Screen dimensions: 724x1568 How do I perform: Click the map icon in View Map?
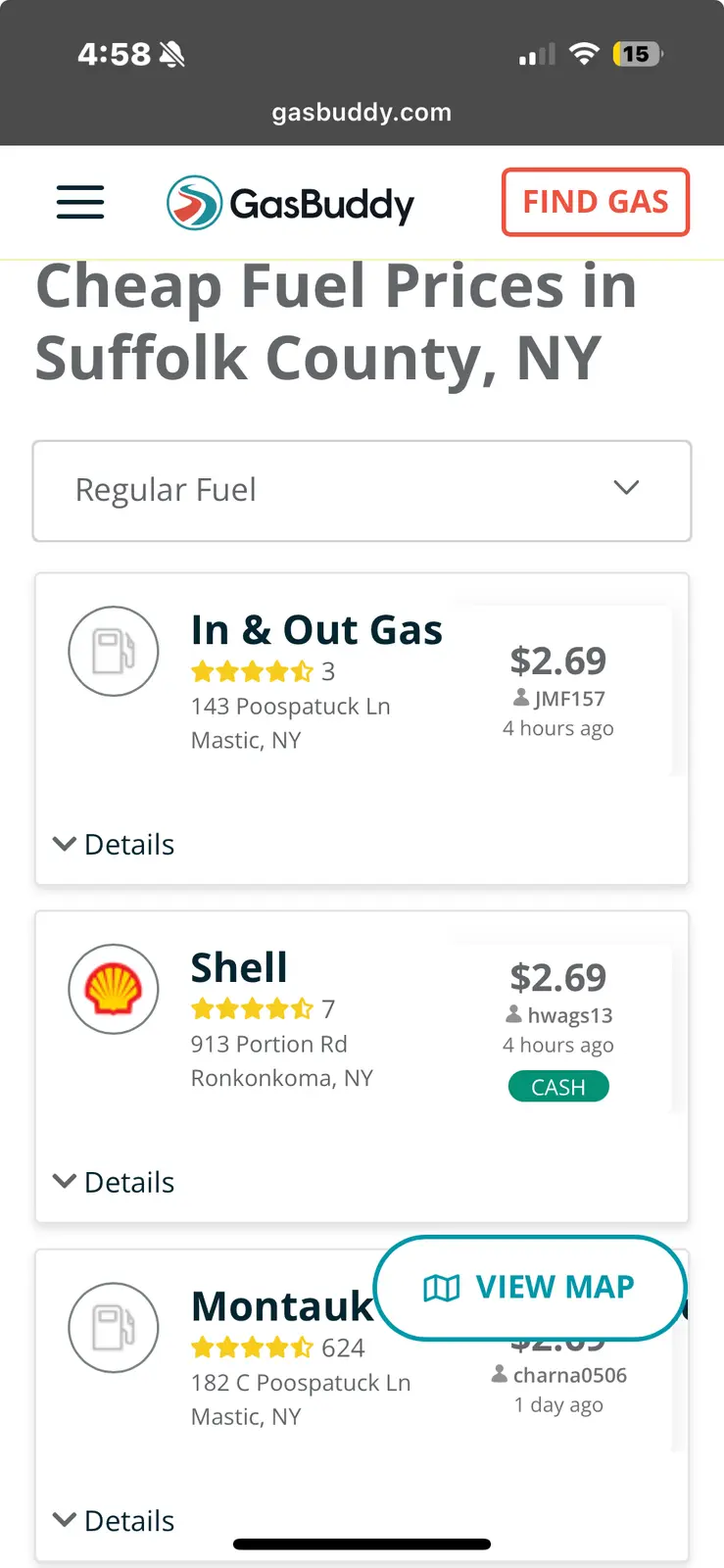coord(441,1288)
